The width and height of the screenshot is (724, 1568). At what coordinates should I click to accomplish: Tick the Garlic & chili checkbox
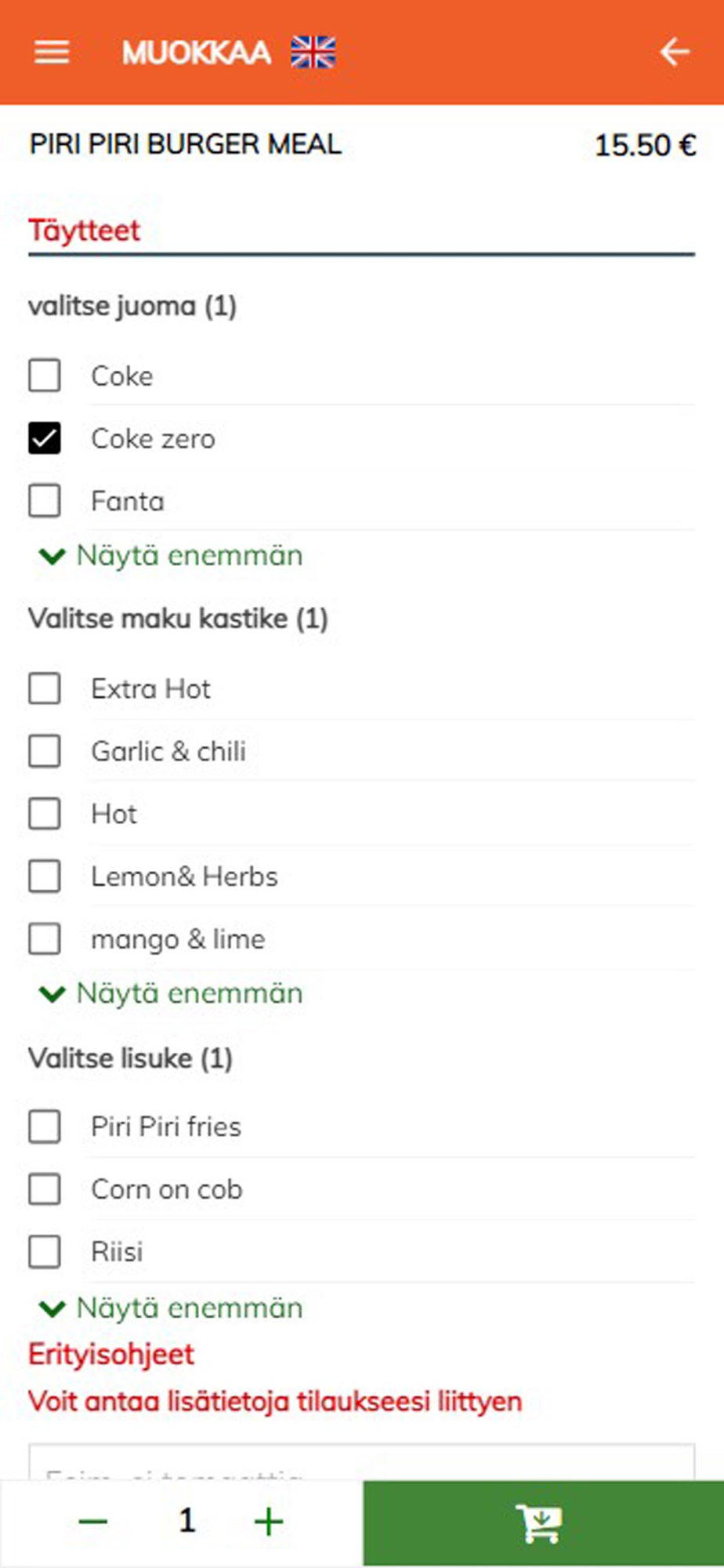[45, 752]
